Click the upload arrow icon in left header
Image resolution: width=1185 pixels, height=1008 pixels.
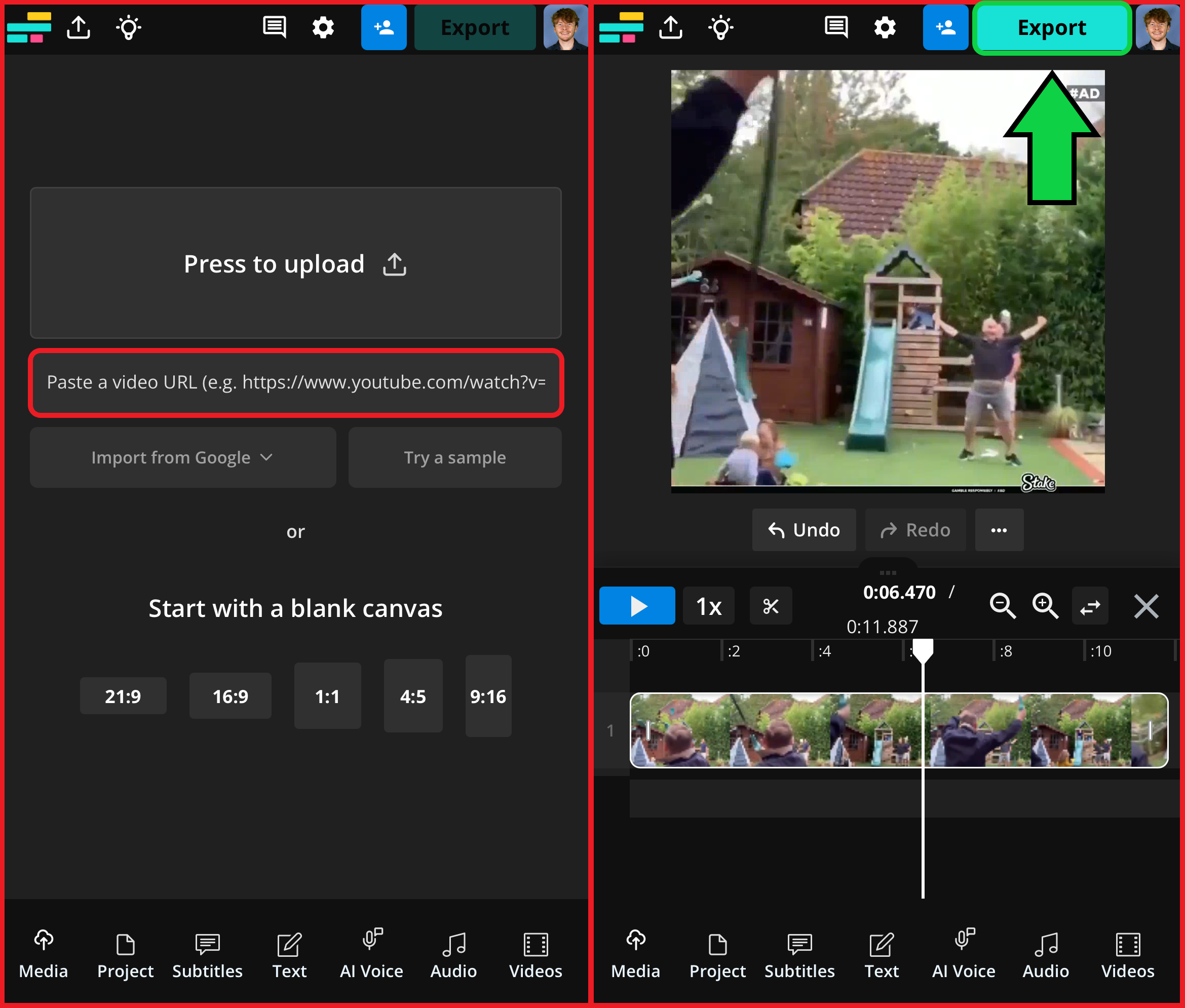[x=79, y=27]
